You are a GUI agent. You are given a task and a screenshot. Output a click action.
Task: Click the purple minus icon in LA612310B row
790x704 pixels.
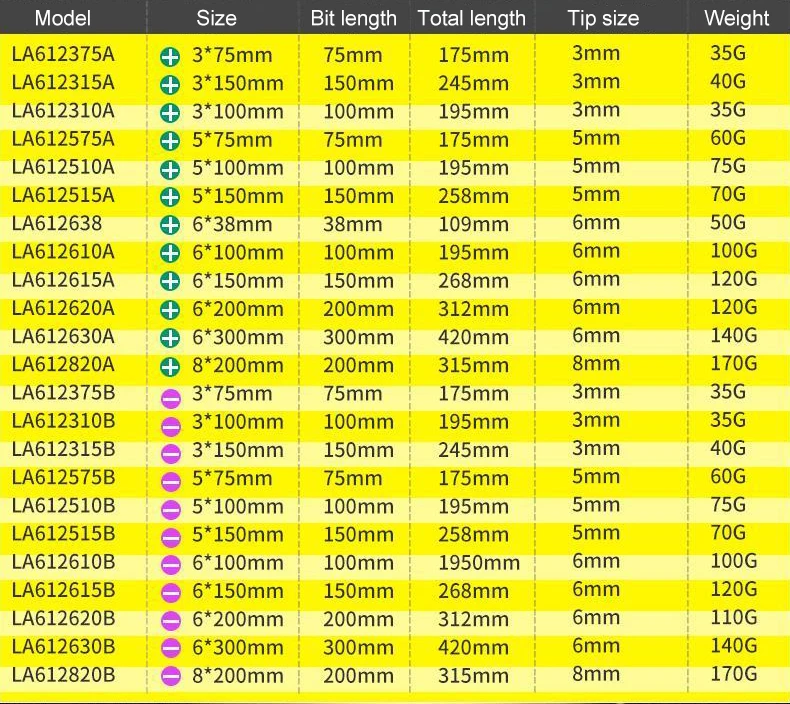click(171, 427)
